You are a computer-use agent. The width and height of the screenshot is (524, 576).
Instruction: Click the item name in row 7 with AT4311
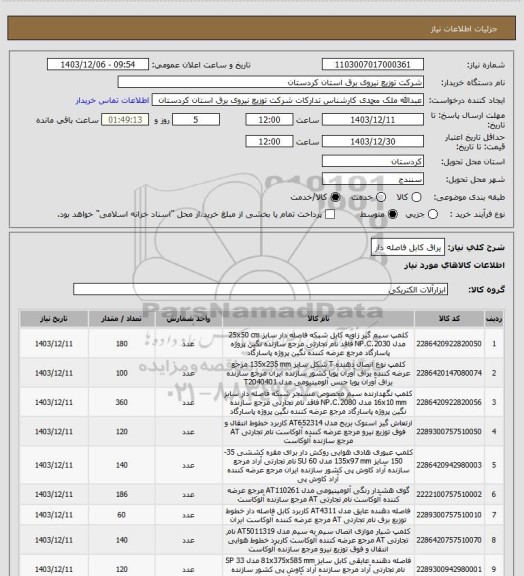click(318, 515)
